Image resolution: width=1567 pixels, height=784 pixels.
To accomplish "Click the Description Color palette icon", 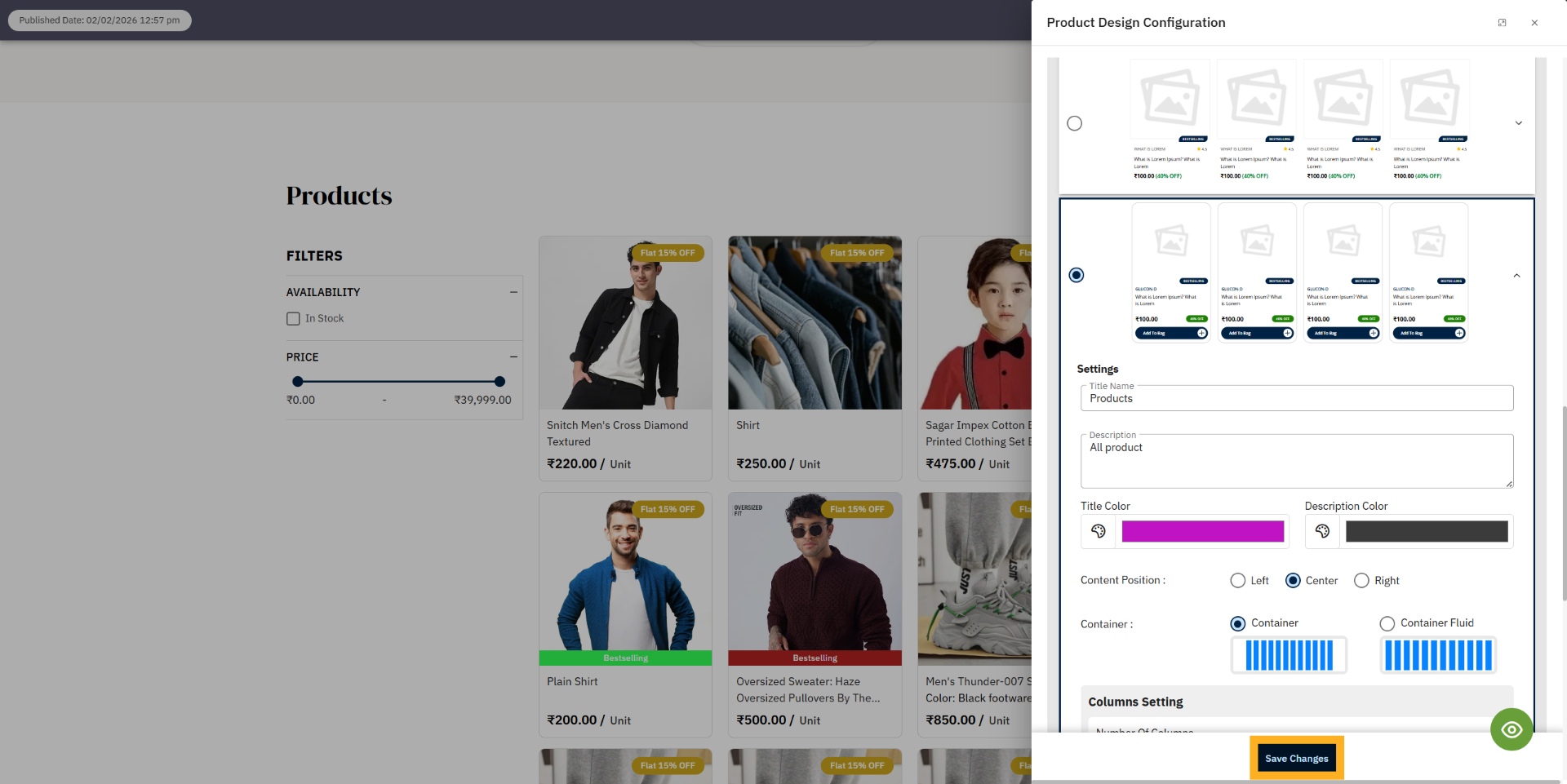I will [x=1321, y=531].
